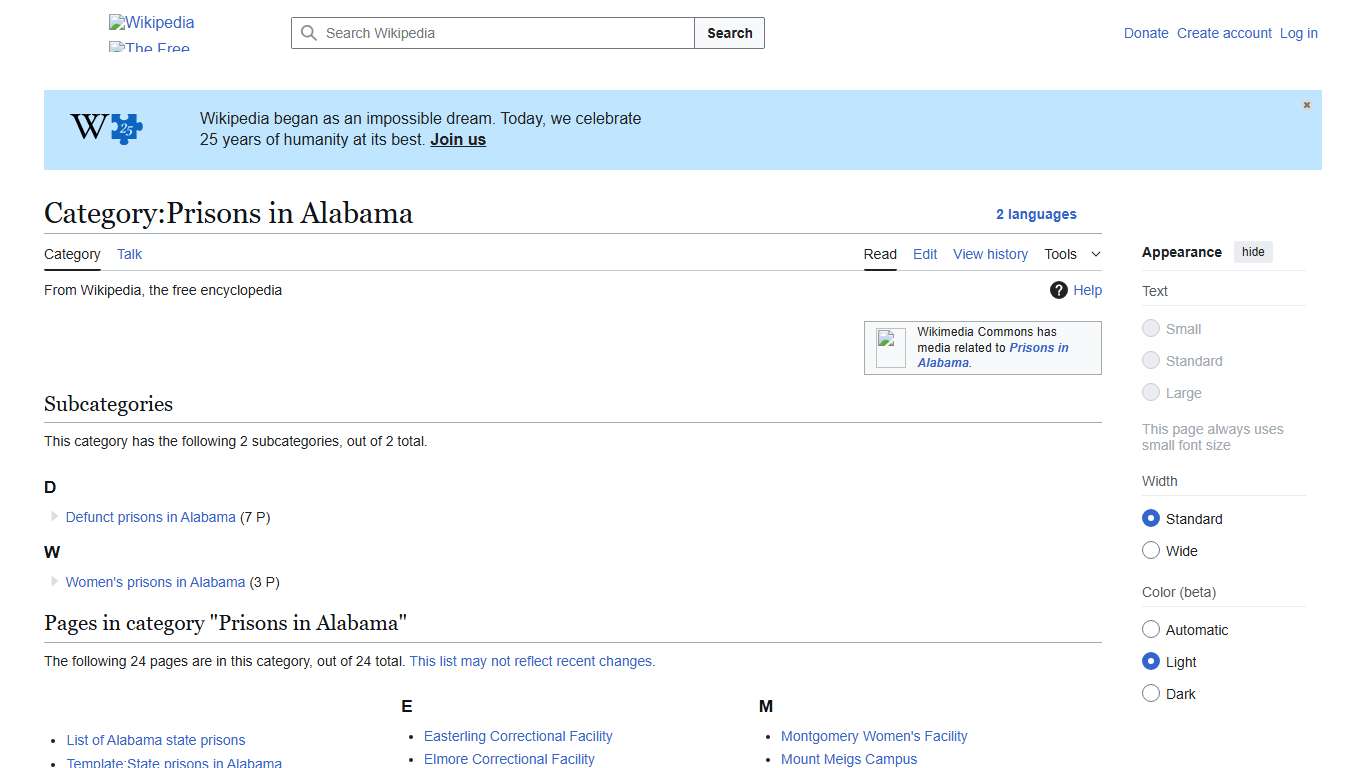
Task: Click inside the Search Wikipedia field
Action: [x=490, y=33]
